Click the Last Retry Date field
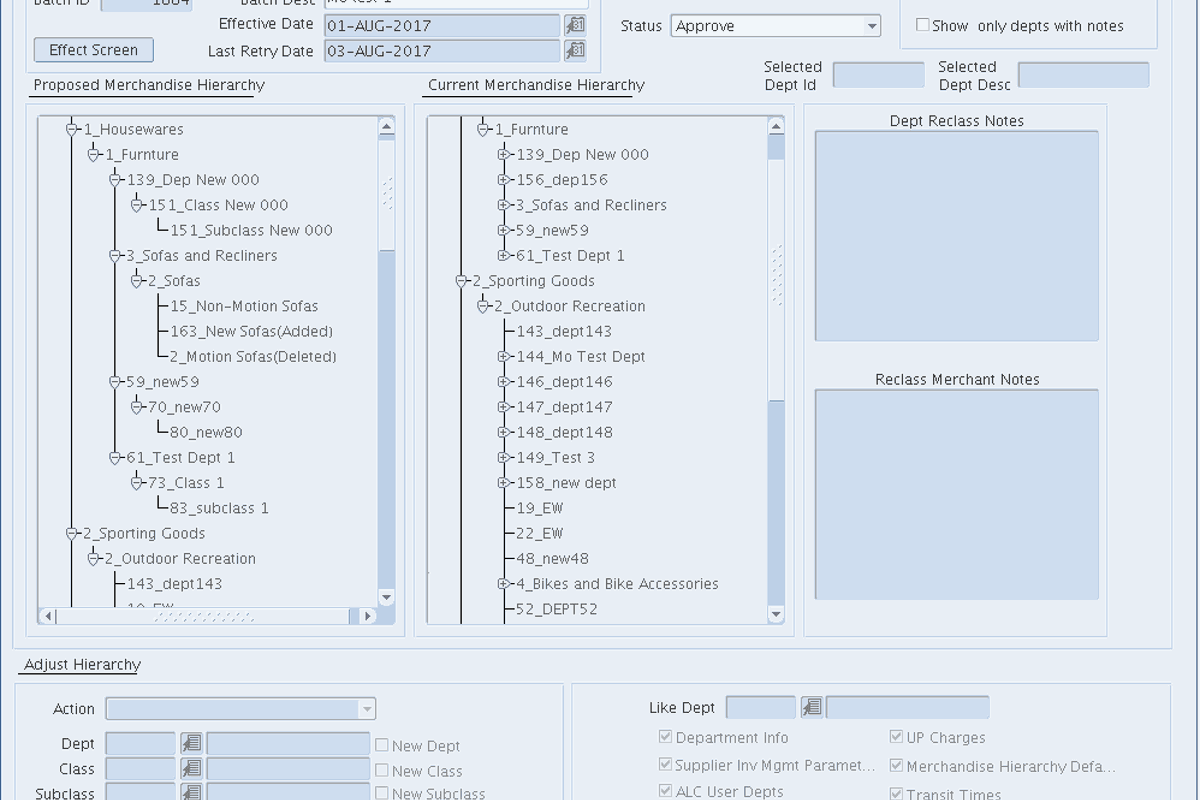 point(443,51)
